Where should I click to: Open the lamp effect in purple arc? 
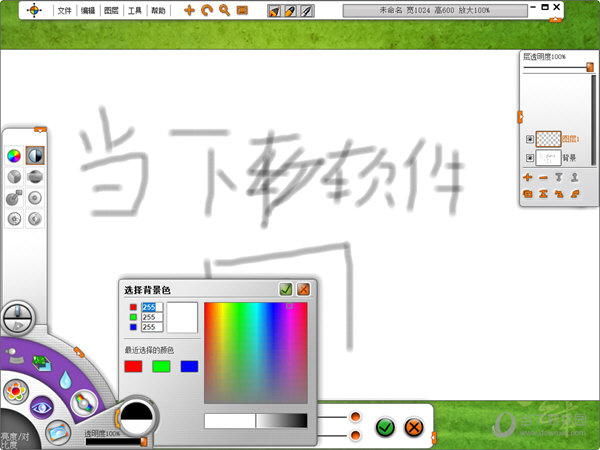(x=14, y=356)
